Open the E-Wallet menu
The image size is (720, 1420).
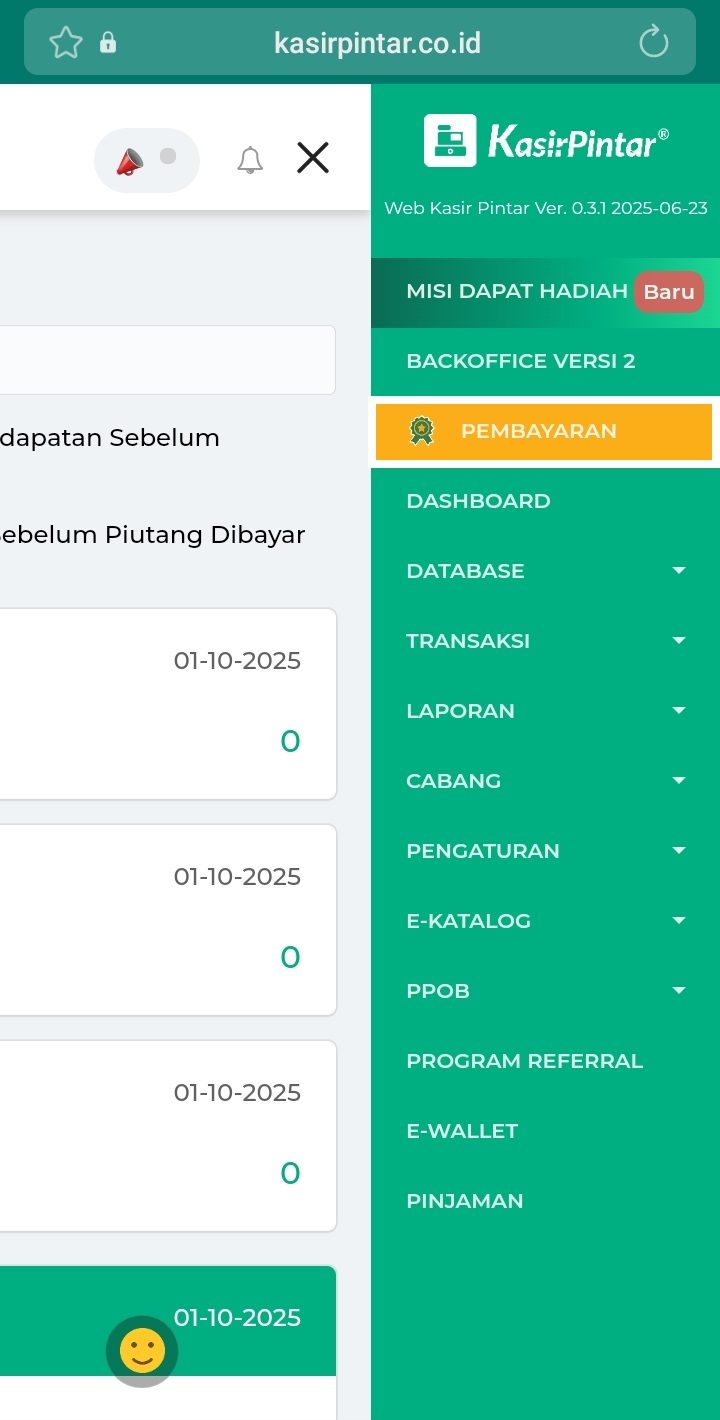click(462, 1131)
